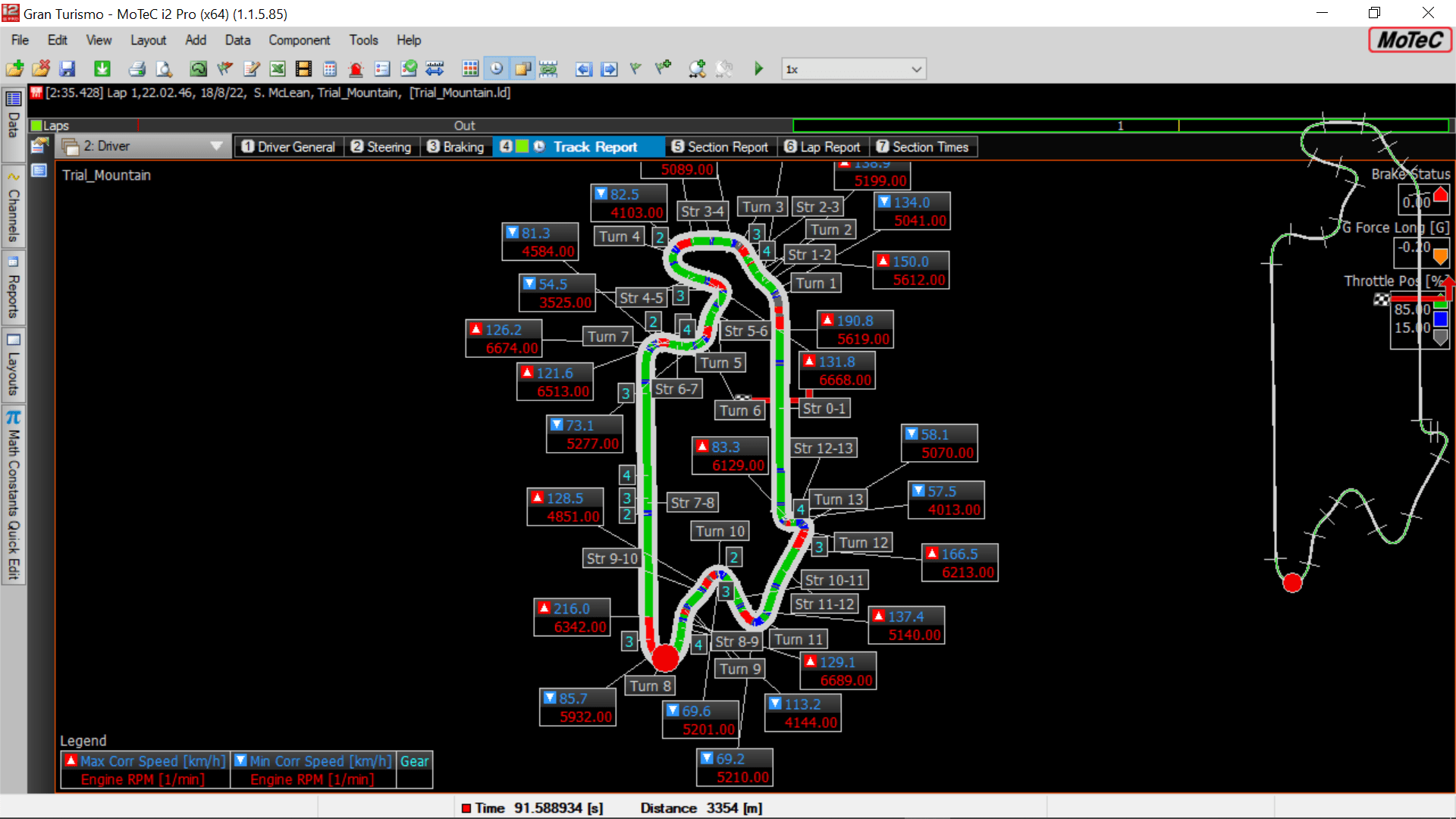Screen dimensions: 1456x819
Task: Click the Turn 8 track label
Action: 650,686
